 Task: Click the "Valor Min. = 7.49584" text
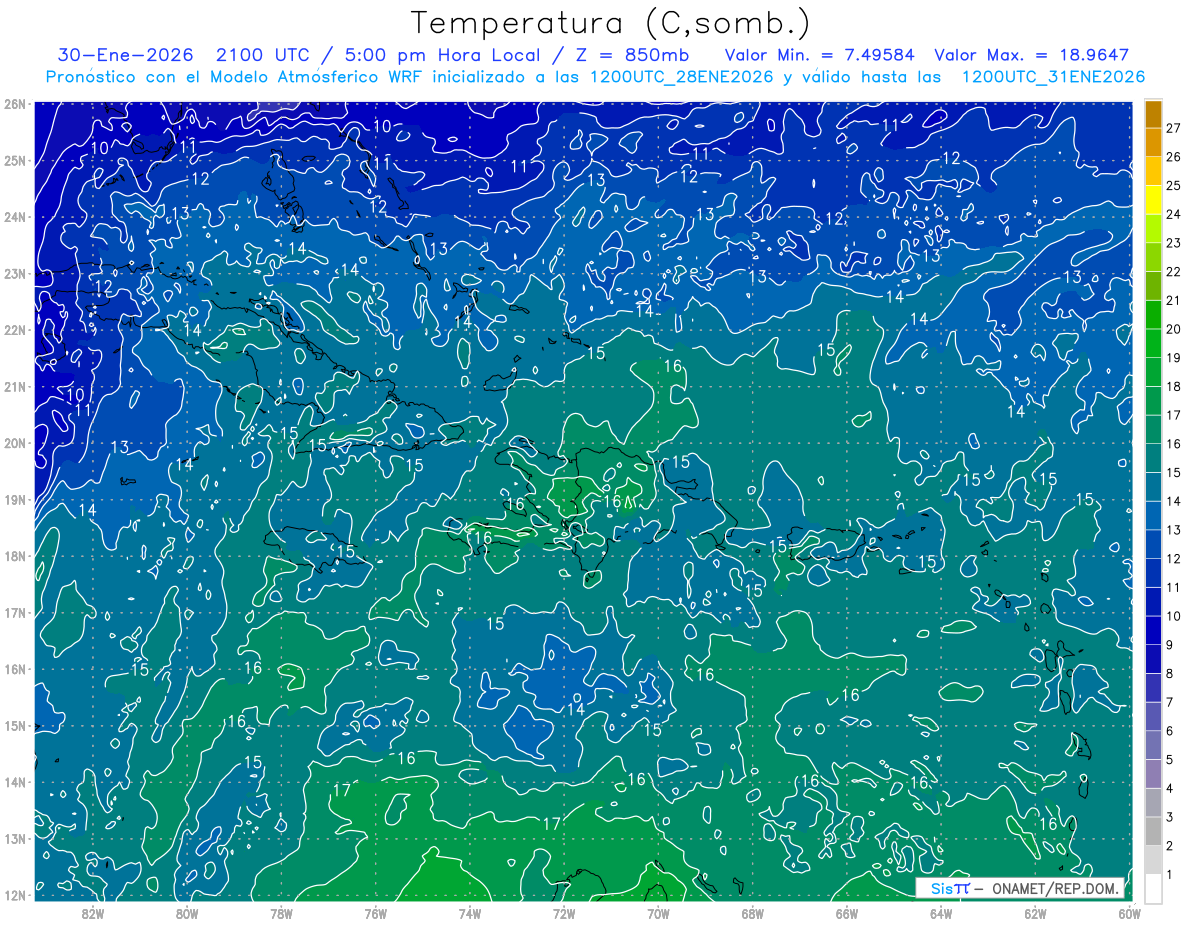coord(819,55)
